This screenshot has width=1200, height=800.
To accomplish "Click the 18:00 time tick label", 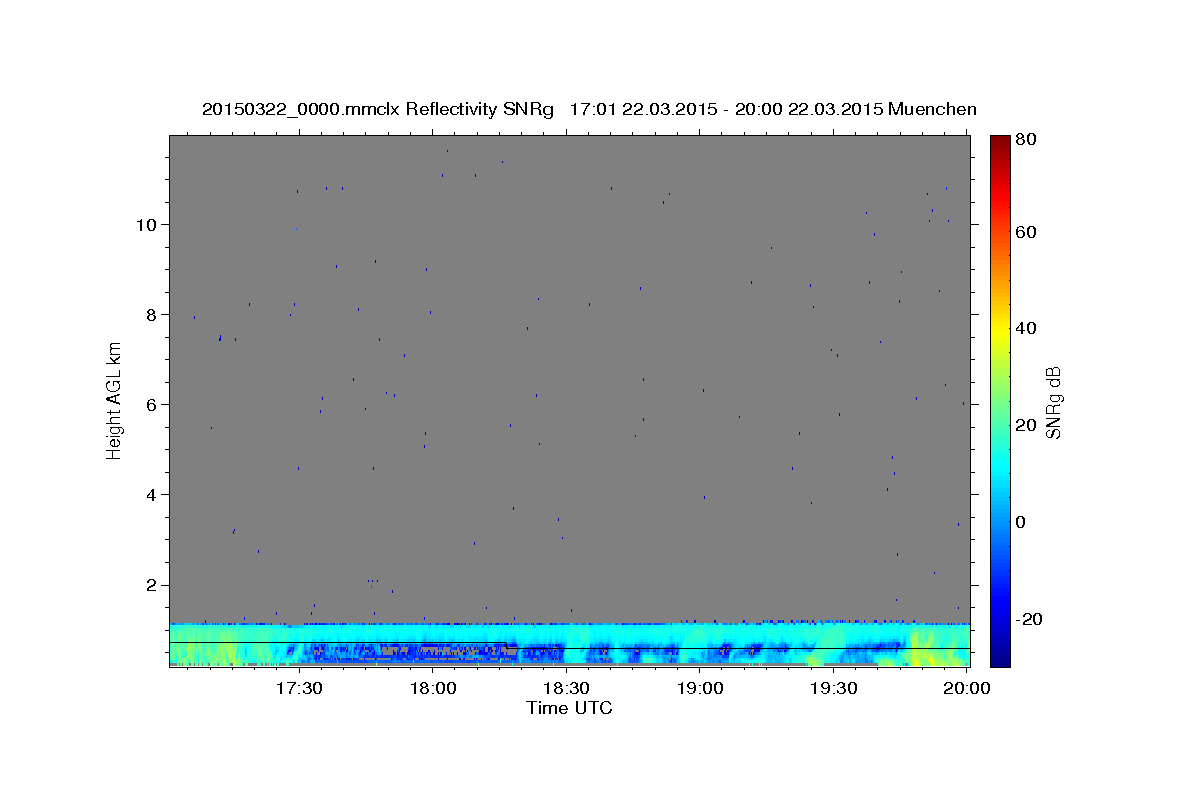I will click(x=432, y=689).
